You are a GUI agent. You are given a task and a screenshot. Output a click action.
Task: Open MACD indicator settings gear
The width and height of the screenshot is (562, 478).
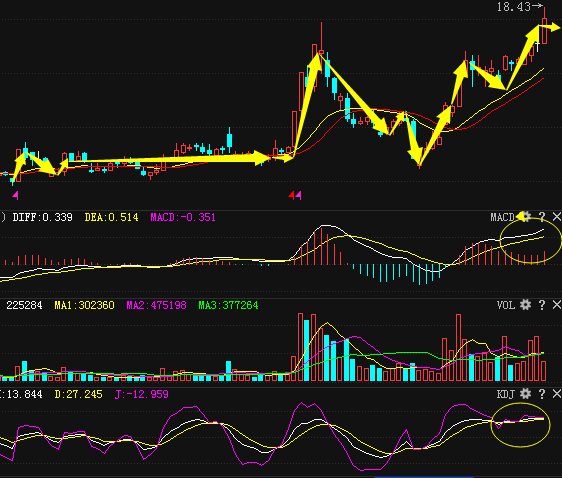coord(525,216)
